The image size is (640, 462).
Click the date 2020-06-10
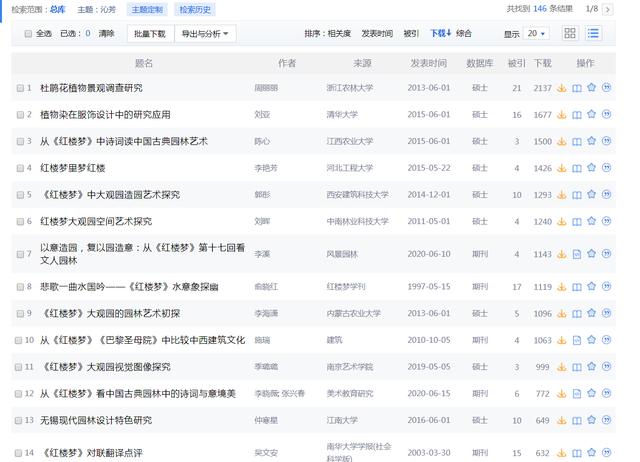429,254
